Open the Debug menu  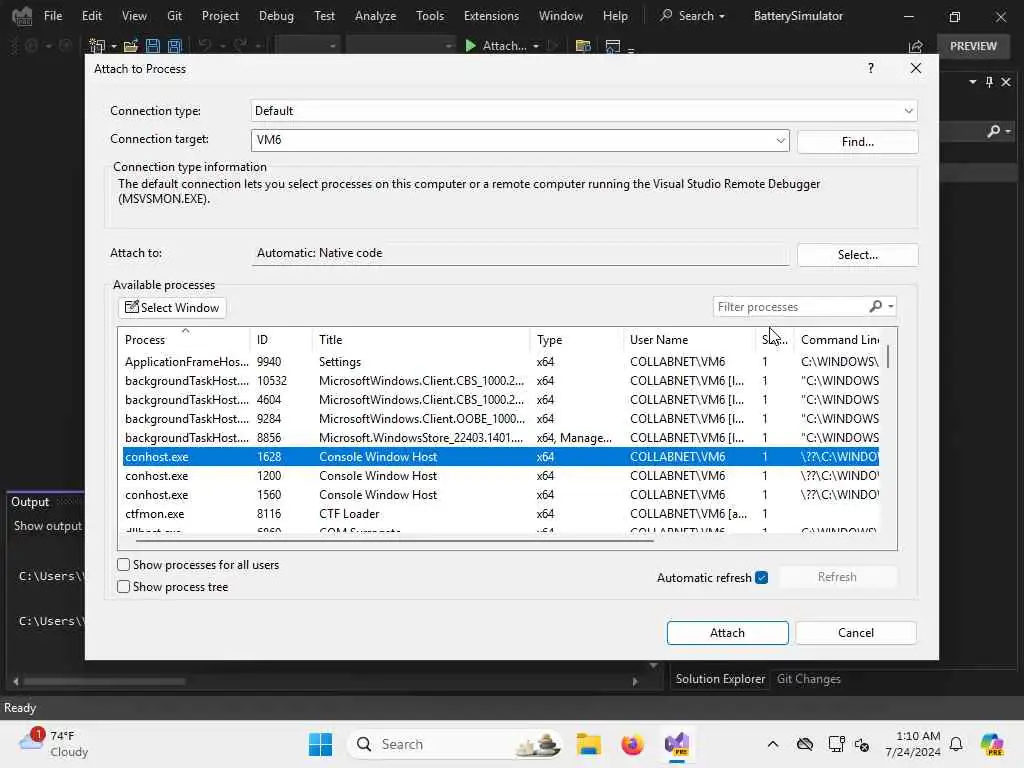pos(276,16)
